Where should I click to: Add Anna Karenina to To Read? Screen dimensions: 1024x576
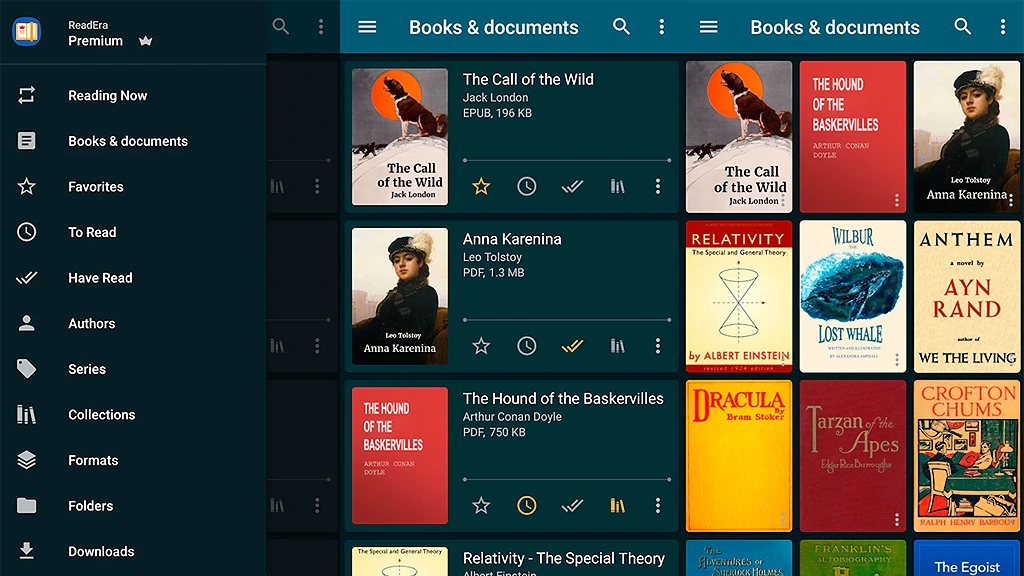[x=527, y=346]
